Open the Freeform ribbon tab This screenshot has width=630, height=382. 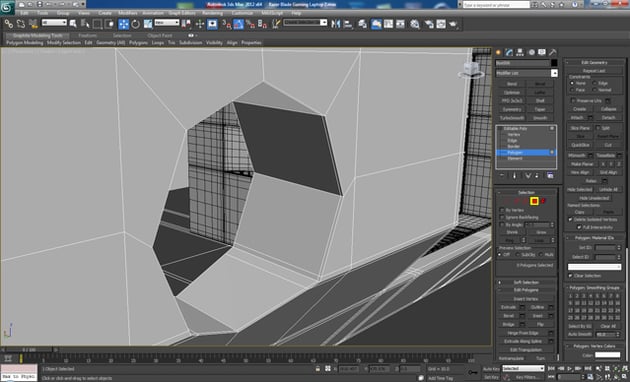point(87,35)
